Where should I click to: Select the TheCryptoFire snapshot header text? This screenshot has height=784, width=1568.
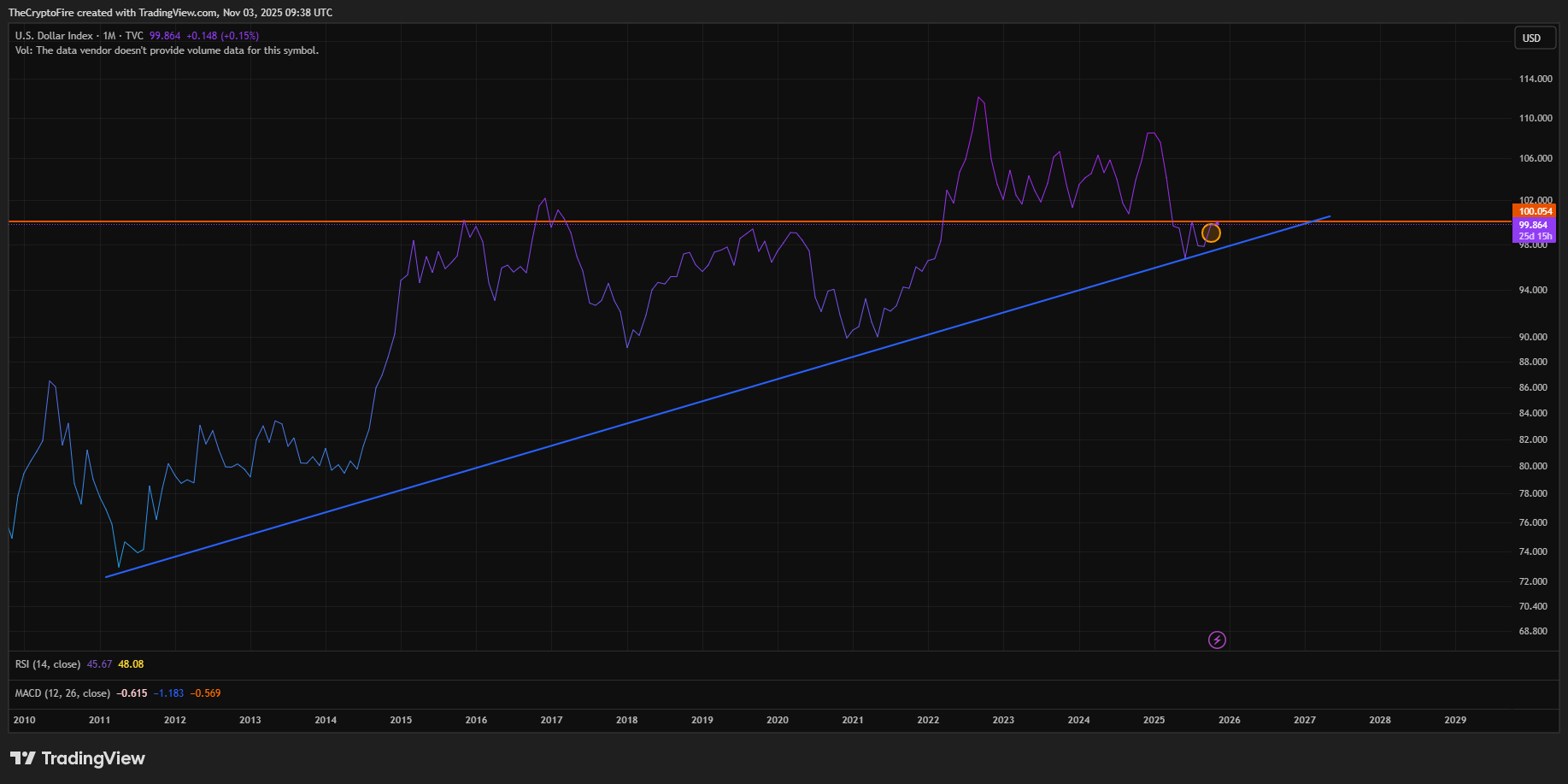click(171, 13)
